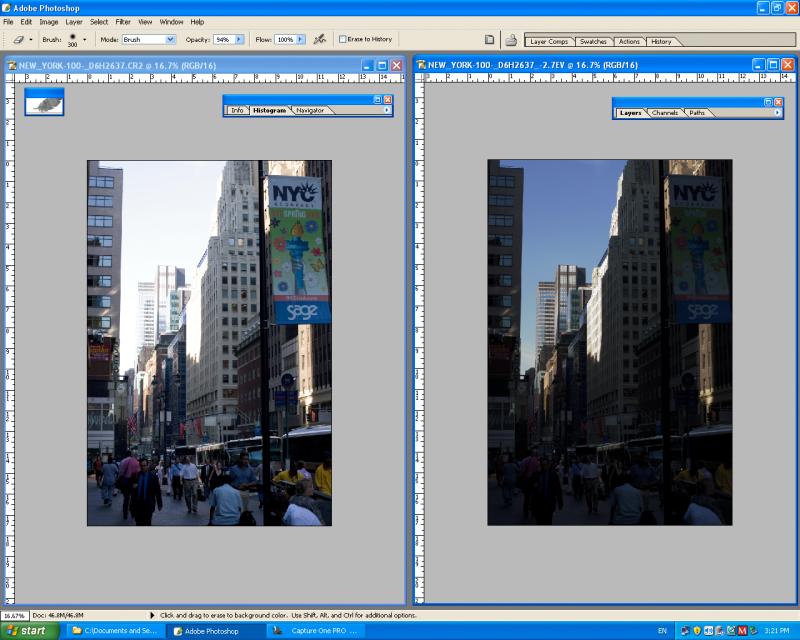800x640 pixels.
Task: Click the dark New York photo in -2.7EV window
Action: pyautogui.click(x=610, y=342)
